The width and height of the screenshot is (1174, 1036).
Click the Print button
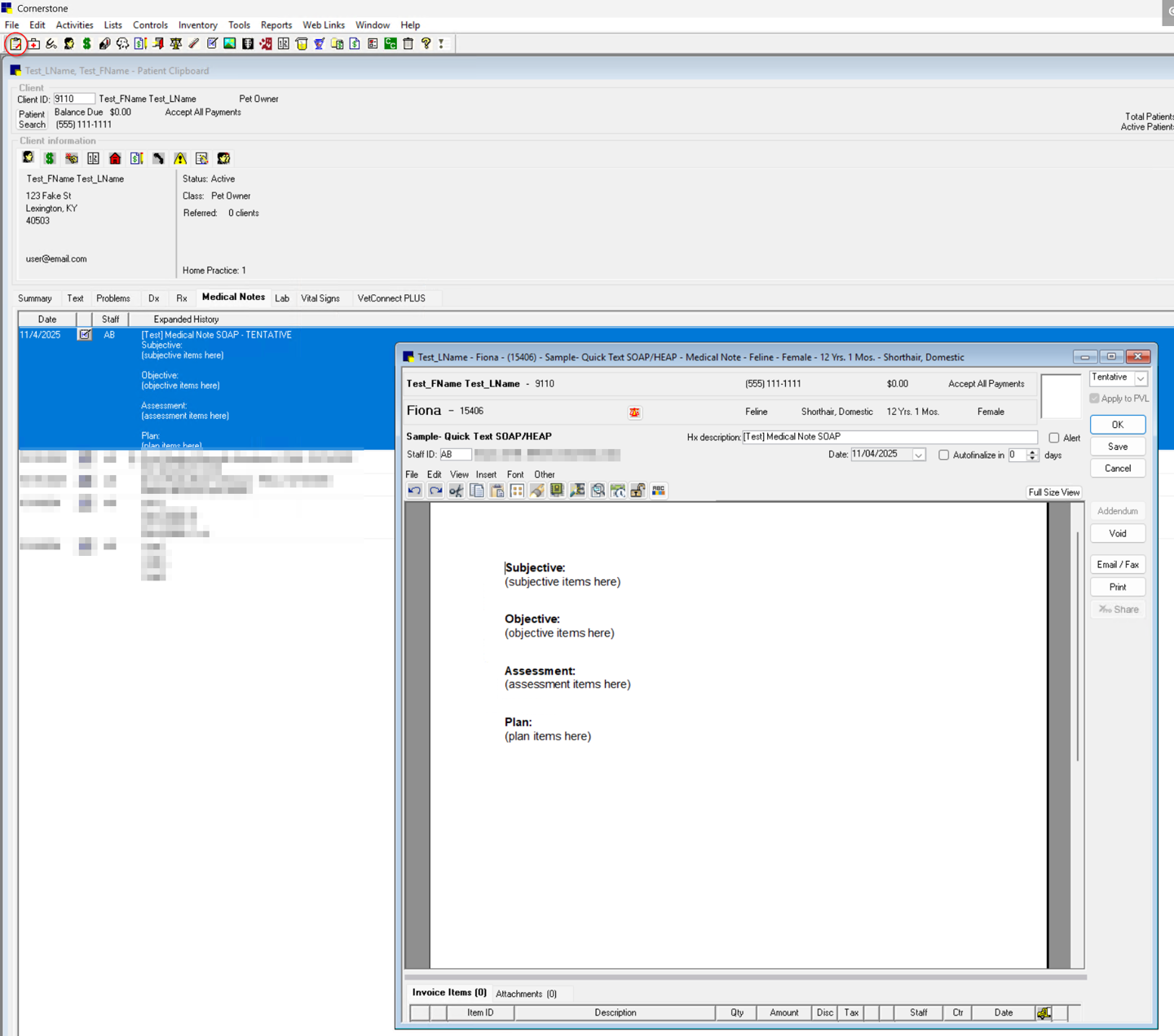pos(1118,587)
